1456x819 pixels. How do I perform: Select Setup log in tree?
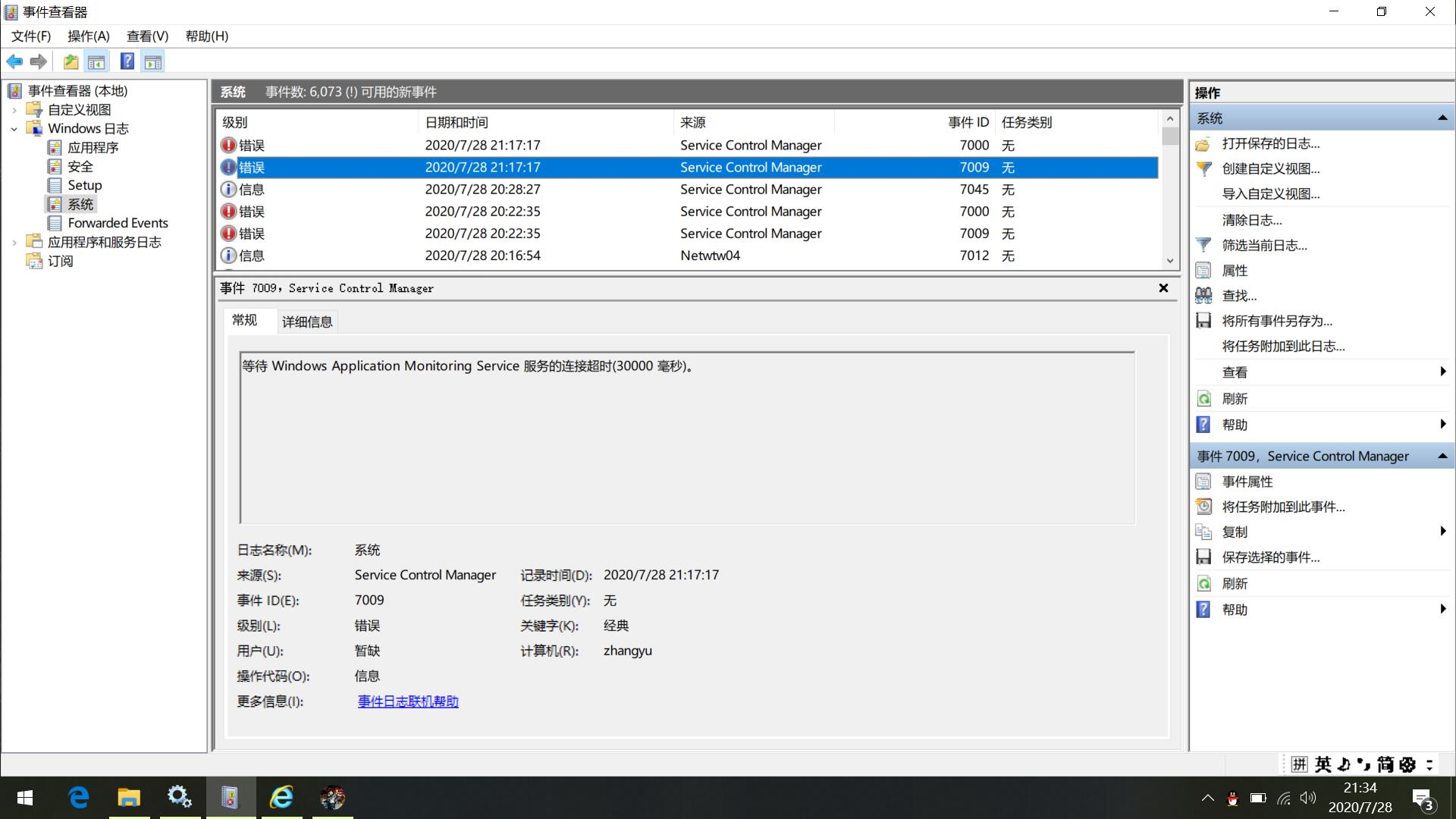pyautogui.click(x=84, y=185)
